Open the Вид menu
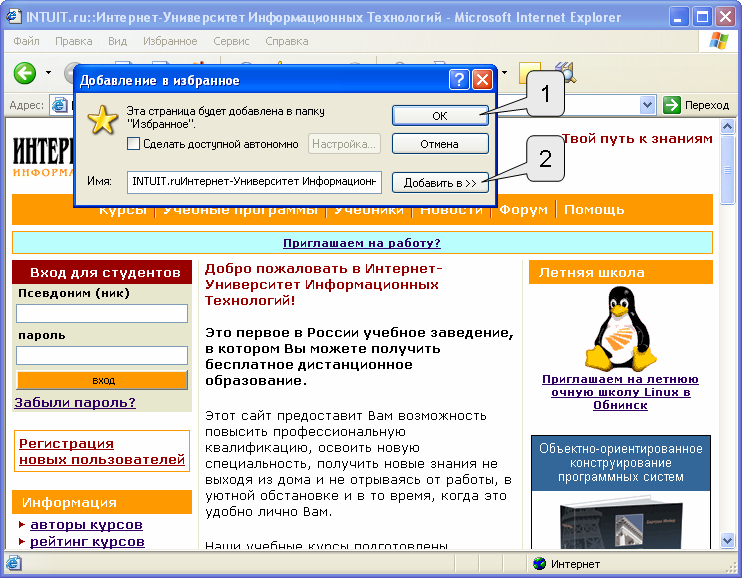This screenshot has width=742, height=578. pos(117,41)
